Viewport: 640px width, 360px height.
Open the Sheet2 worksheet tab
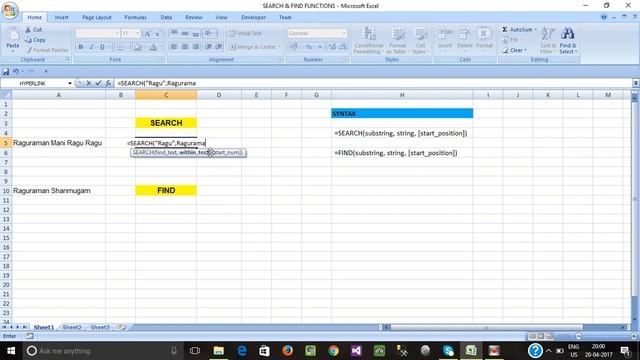(72, 327)
